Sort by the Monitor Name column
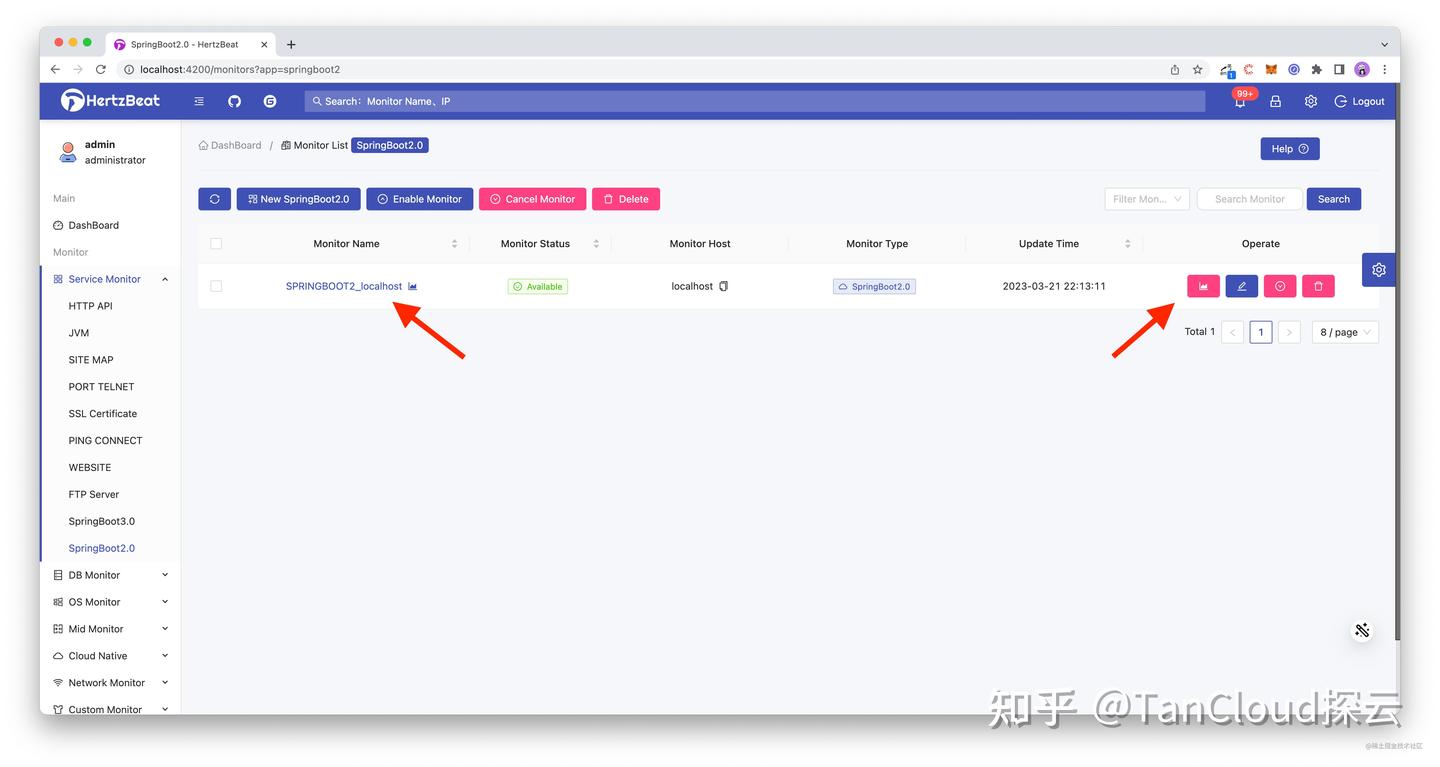Image resolution: width=1440 pixels, height=767 pixels. [455, 244]
